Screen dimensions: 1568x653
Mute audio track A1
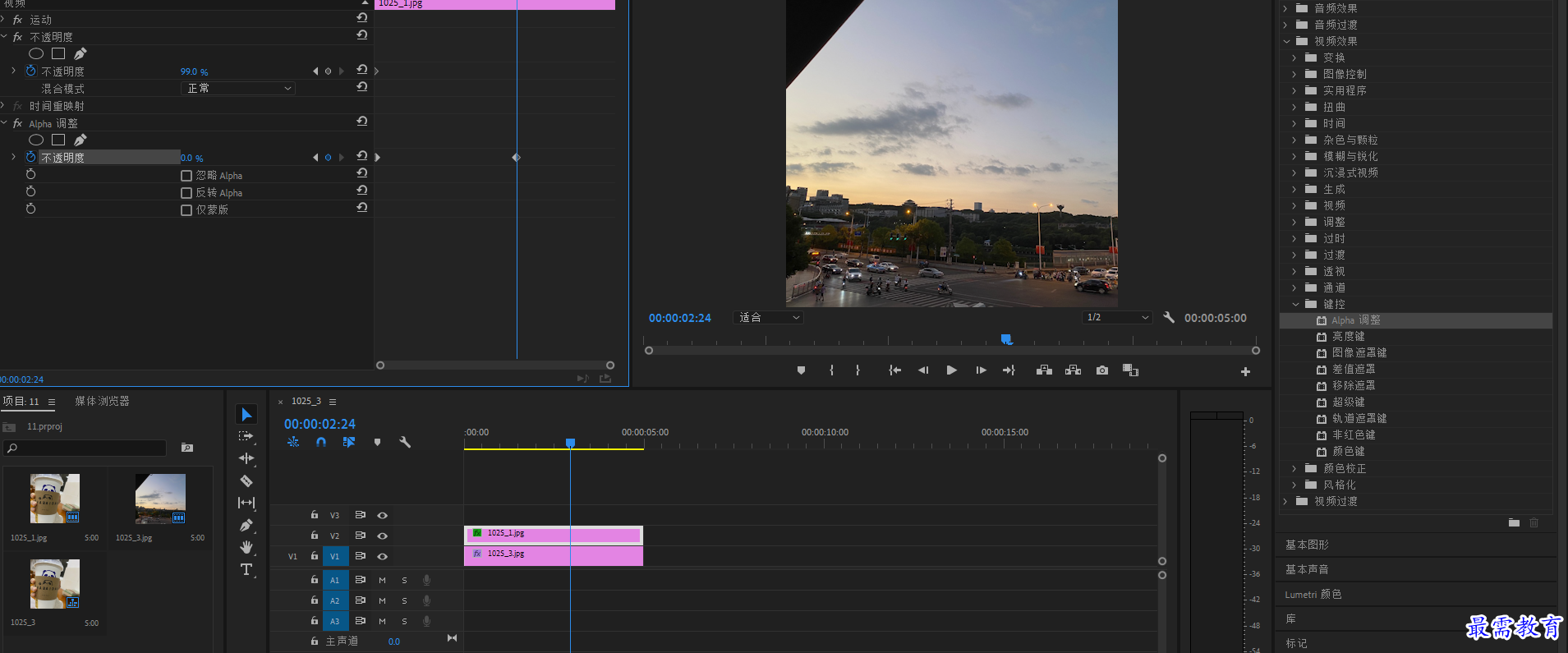pyautogui.click(x=382, y=580)
